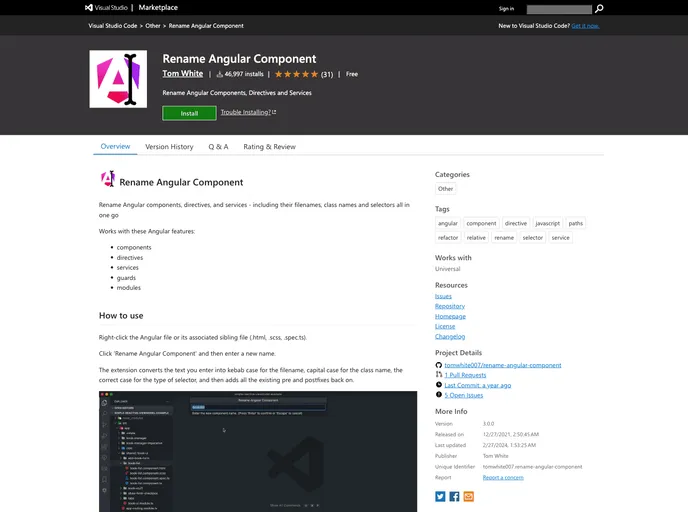Select the angular tag
The image size is (688, 512).
[448, 223]
